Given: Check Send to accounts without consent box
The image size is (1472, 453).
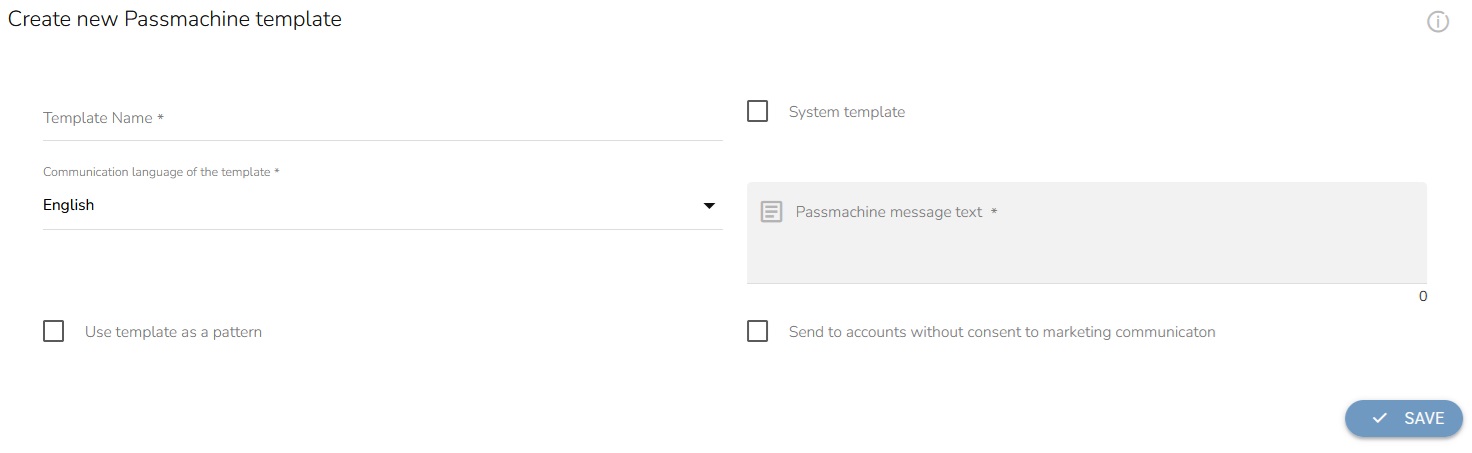Looking at the screenshot, I should point(758,331).
